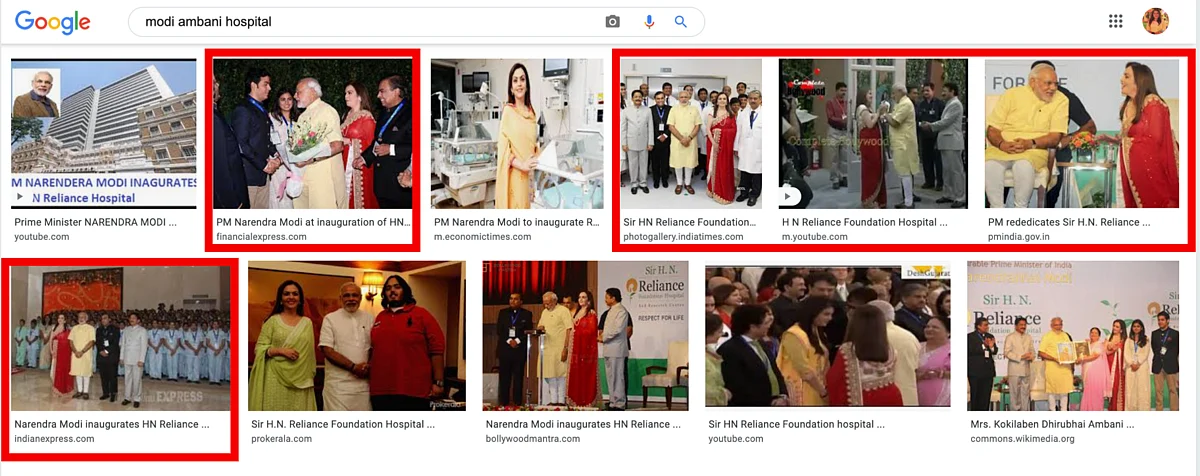This screenshot has width=1200, height=476.
Task: Open the 'Sir HN Reliance Foundation hospital' youtube.com thumbnail
Action: (x=828, y=336)
